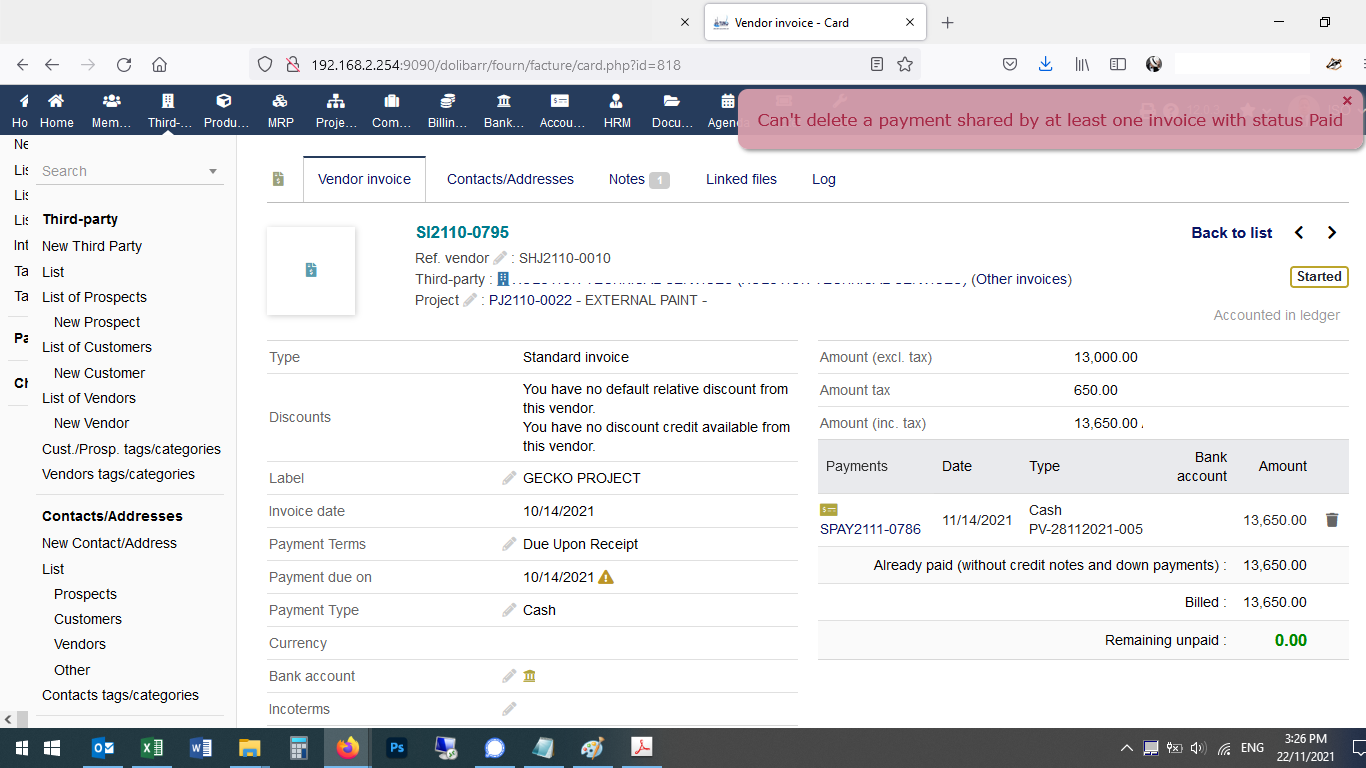
Task: Open Contacts tags/categories link
Action: pyautogui.click(x=120, y=695)
